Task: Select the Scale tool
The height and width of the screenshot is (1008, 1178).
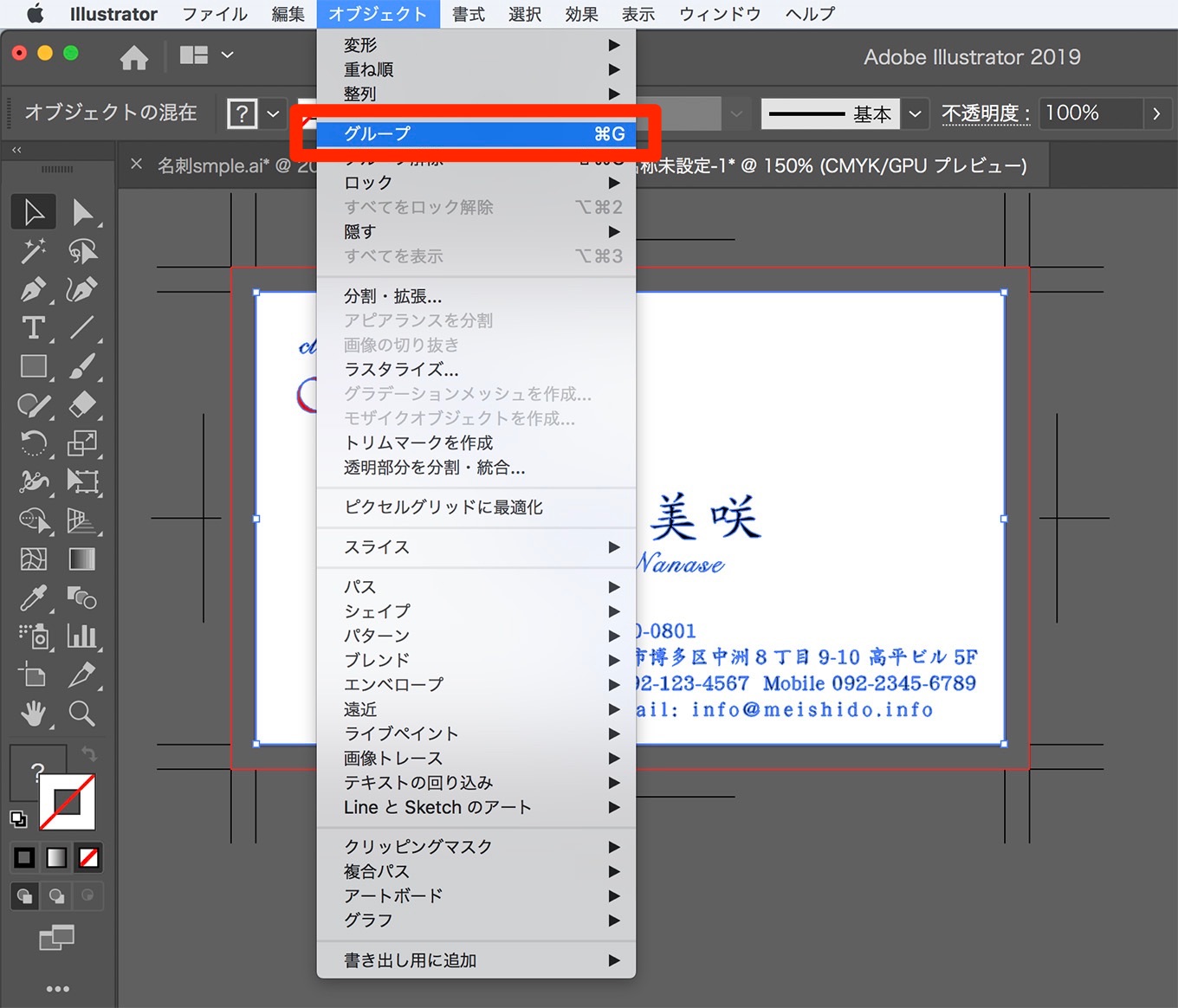Action: tap(82, 443)
